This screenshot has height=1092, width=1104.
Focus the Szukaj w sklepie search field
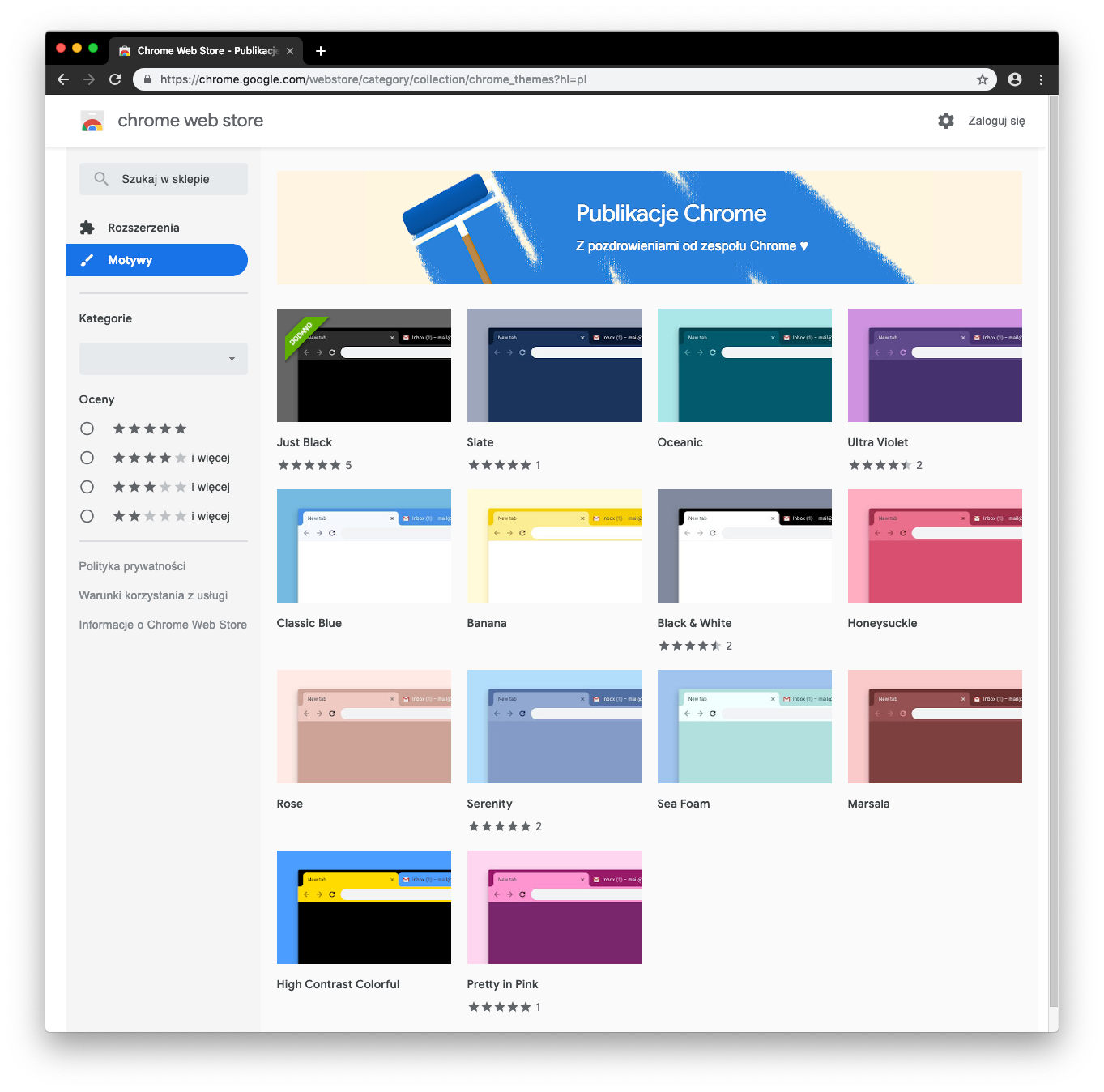[164, 179]
